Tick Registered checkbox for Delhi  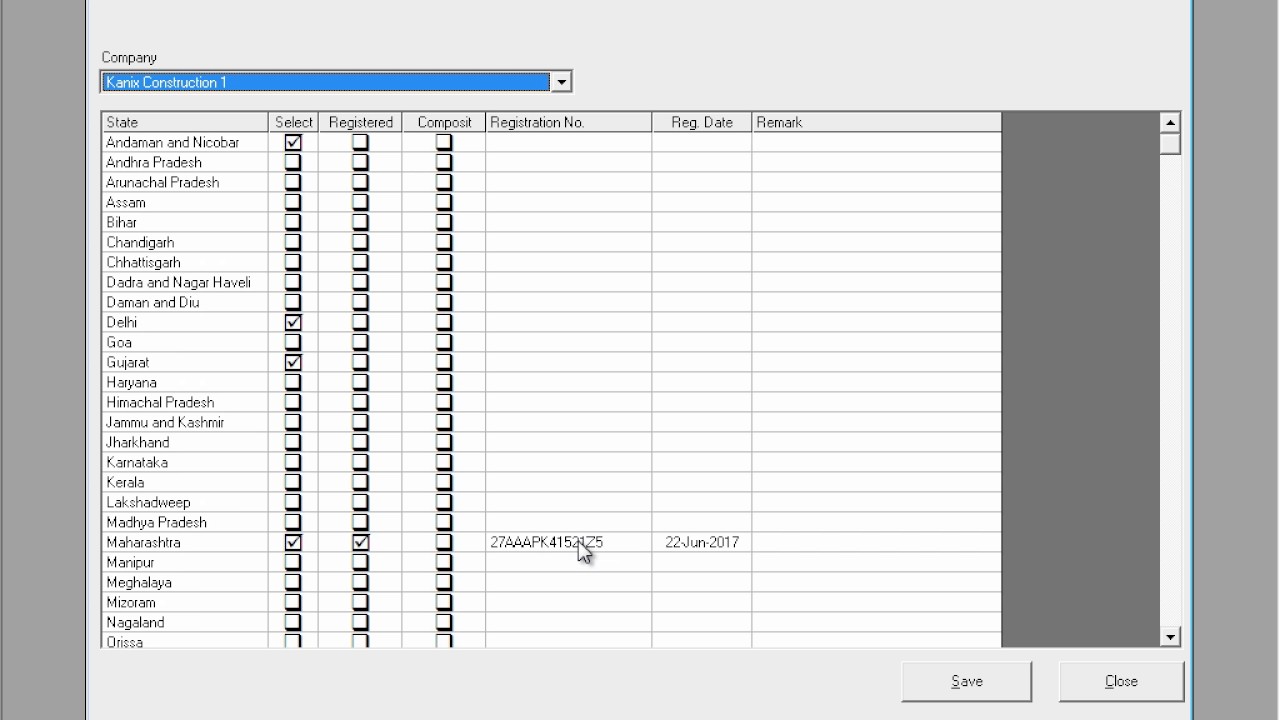click(x=360, y=322)
